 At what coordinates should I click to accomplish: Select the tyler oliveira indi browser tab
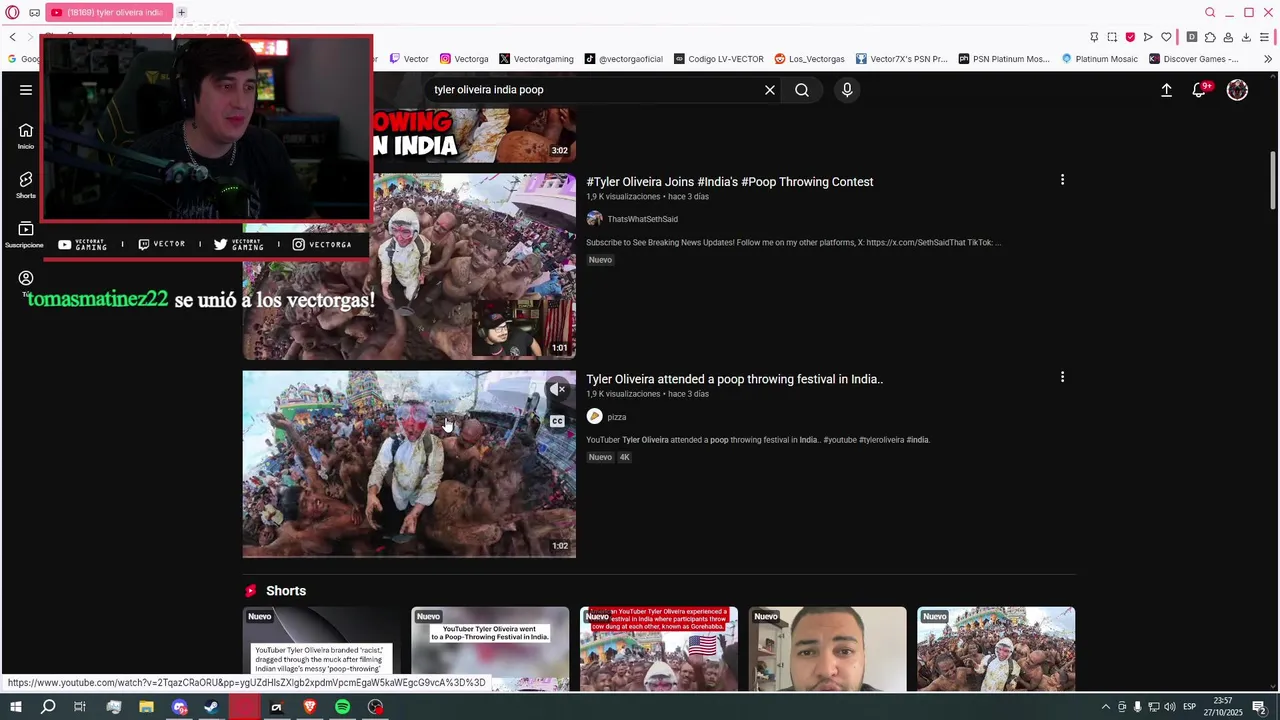[107, 12]
